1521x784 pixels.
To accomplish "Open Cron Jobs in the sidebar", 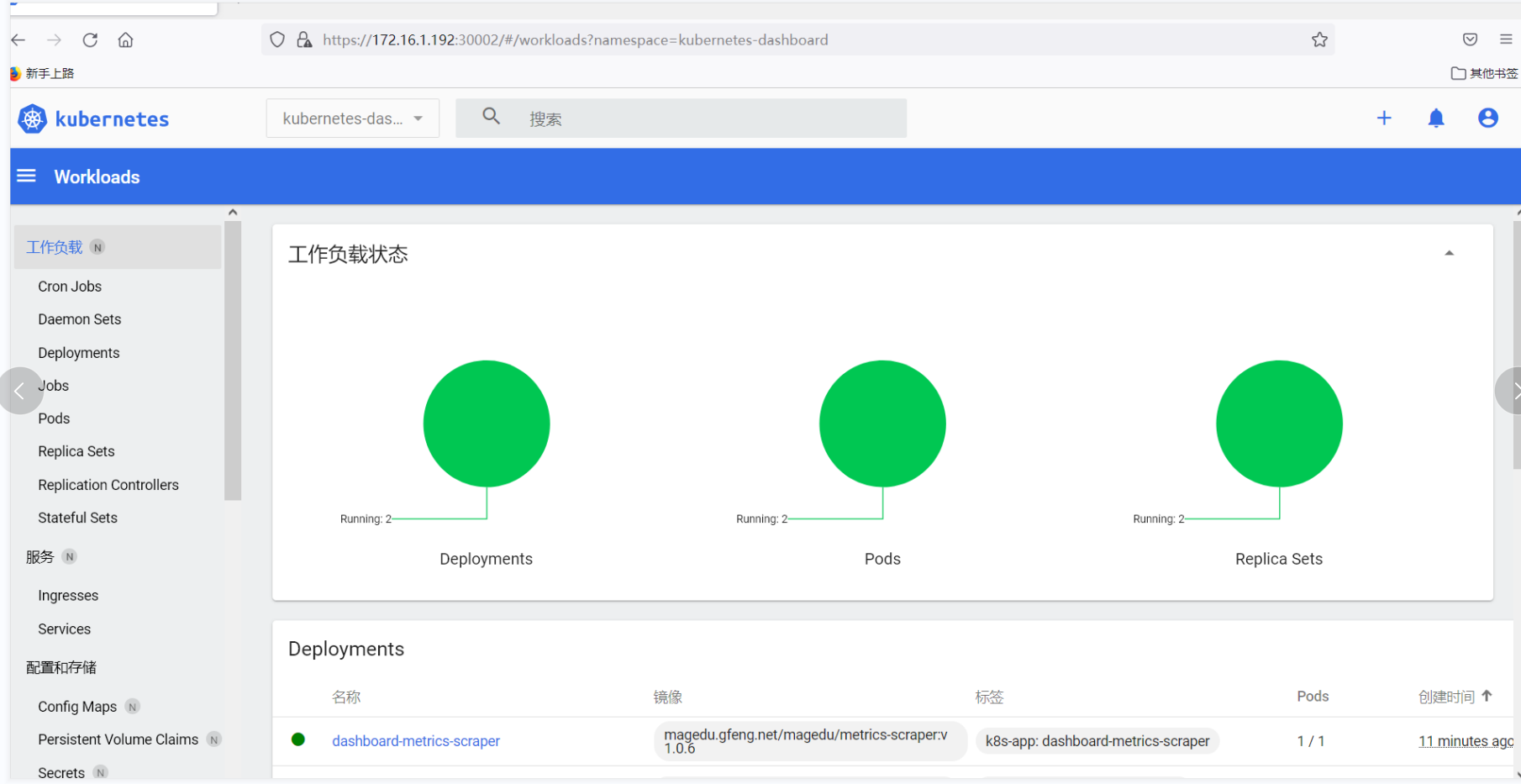I will coord(70,287).
